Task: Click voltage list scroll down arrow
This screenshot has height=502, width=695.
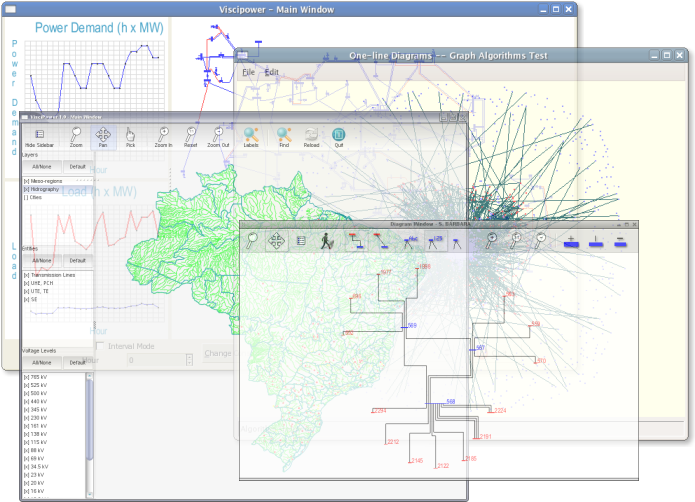Action: pyautogui.click(x=90, y=494)
